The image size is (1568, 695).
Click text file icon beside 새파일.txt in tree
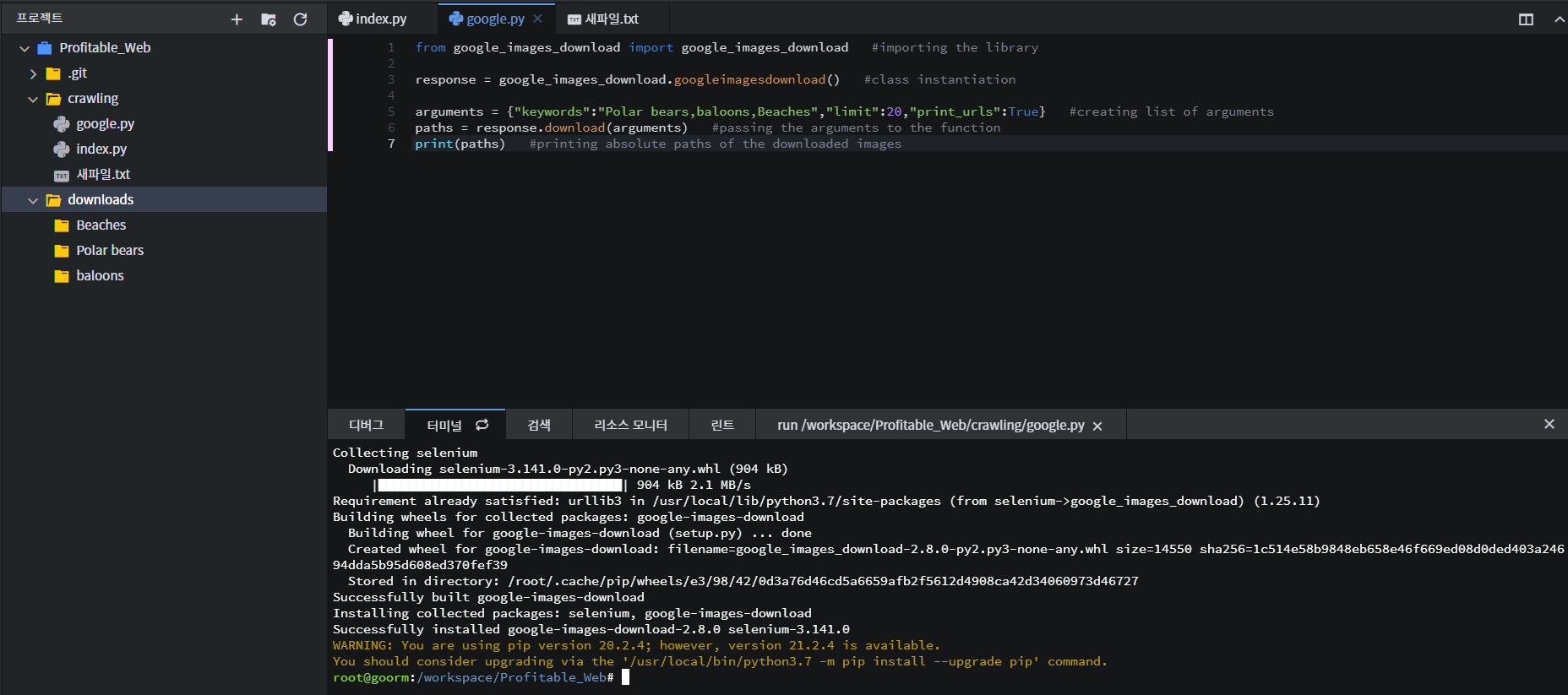coord(62,176)
